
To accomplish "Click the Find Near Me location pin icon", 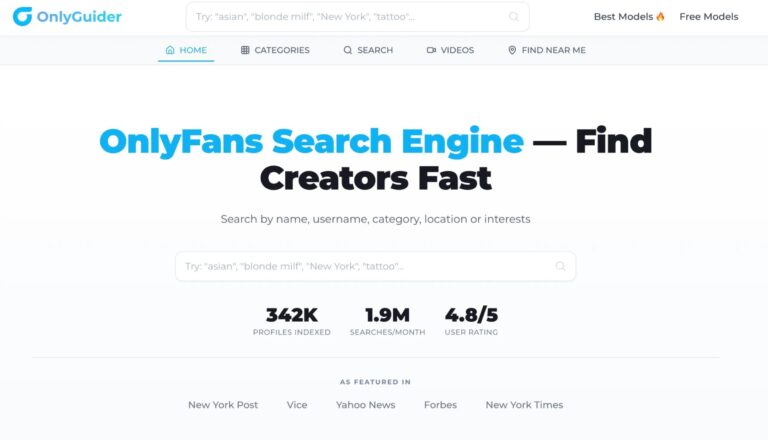I will pos(512,50).
